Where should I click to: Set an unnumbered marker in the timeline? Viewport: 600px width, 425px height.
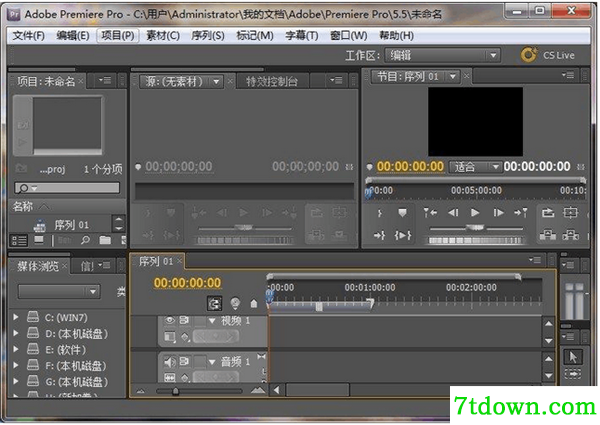point(254,304)
